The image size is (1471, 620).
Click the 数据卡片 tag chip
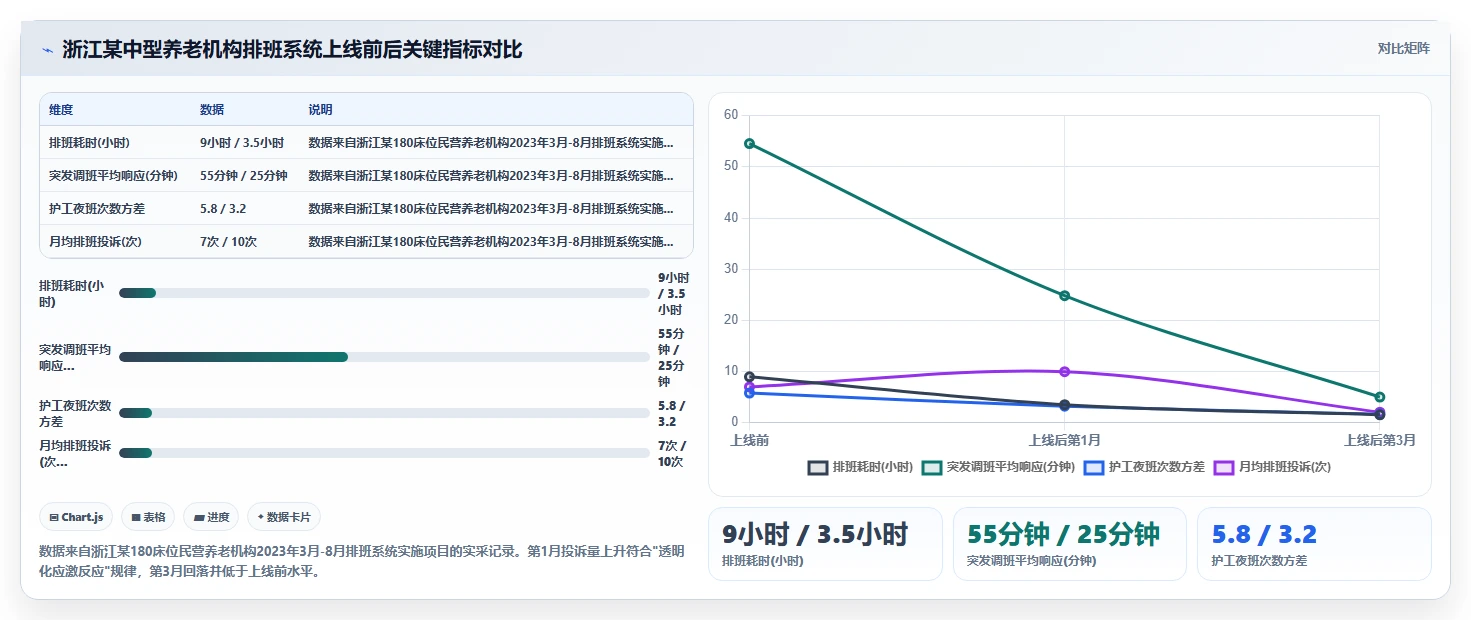click(x=284, y=517)
